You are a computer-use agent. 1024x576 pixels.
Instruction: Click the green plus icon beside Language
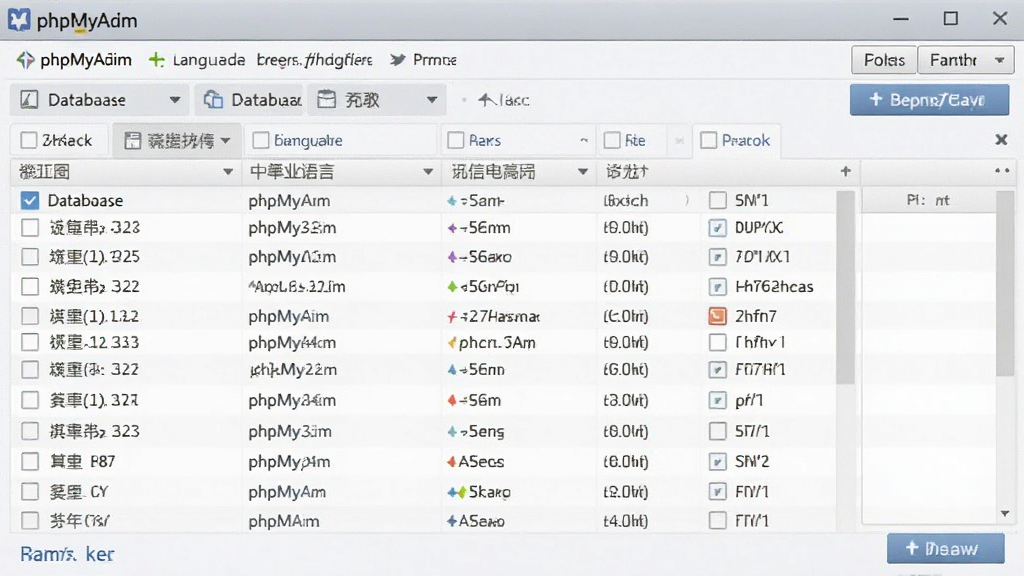coord(156,60)
